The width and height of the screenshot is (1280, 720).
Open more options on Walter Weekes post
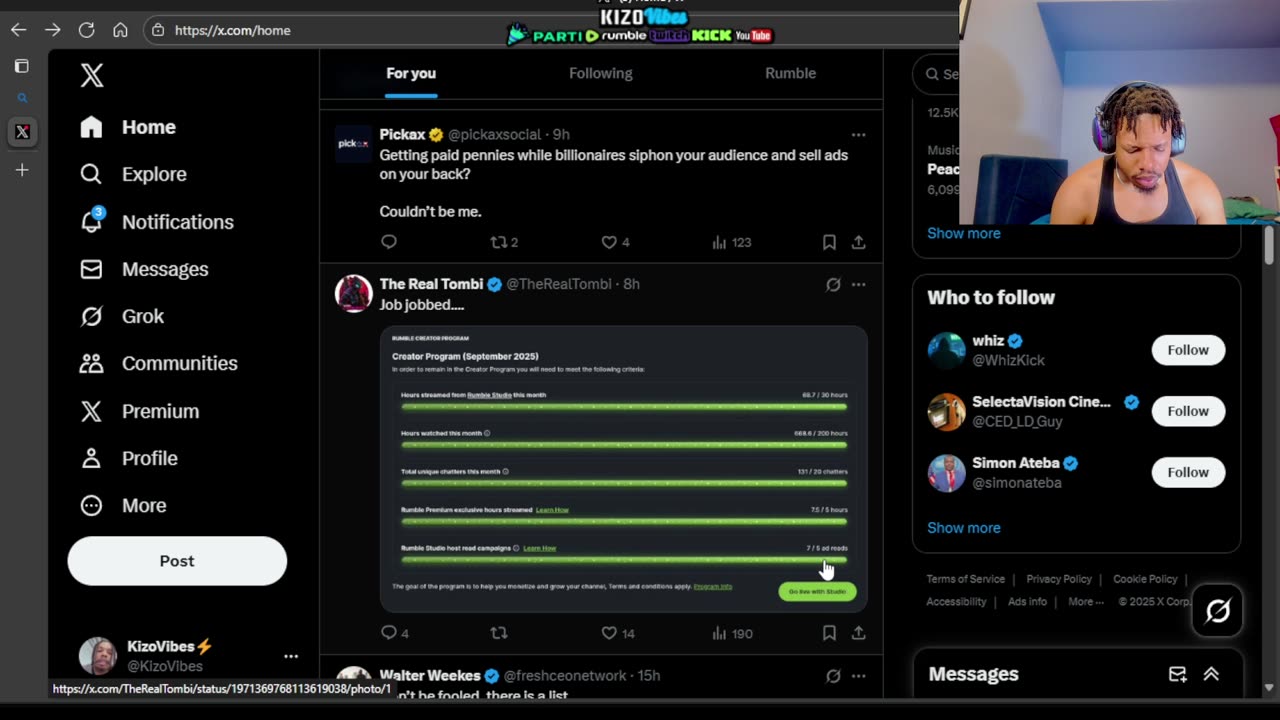pyautogui.click(x=858, y=676)
